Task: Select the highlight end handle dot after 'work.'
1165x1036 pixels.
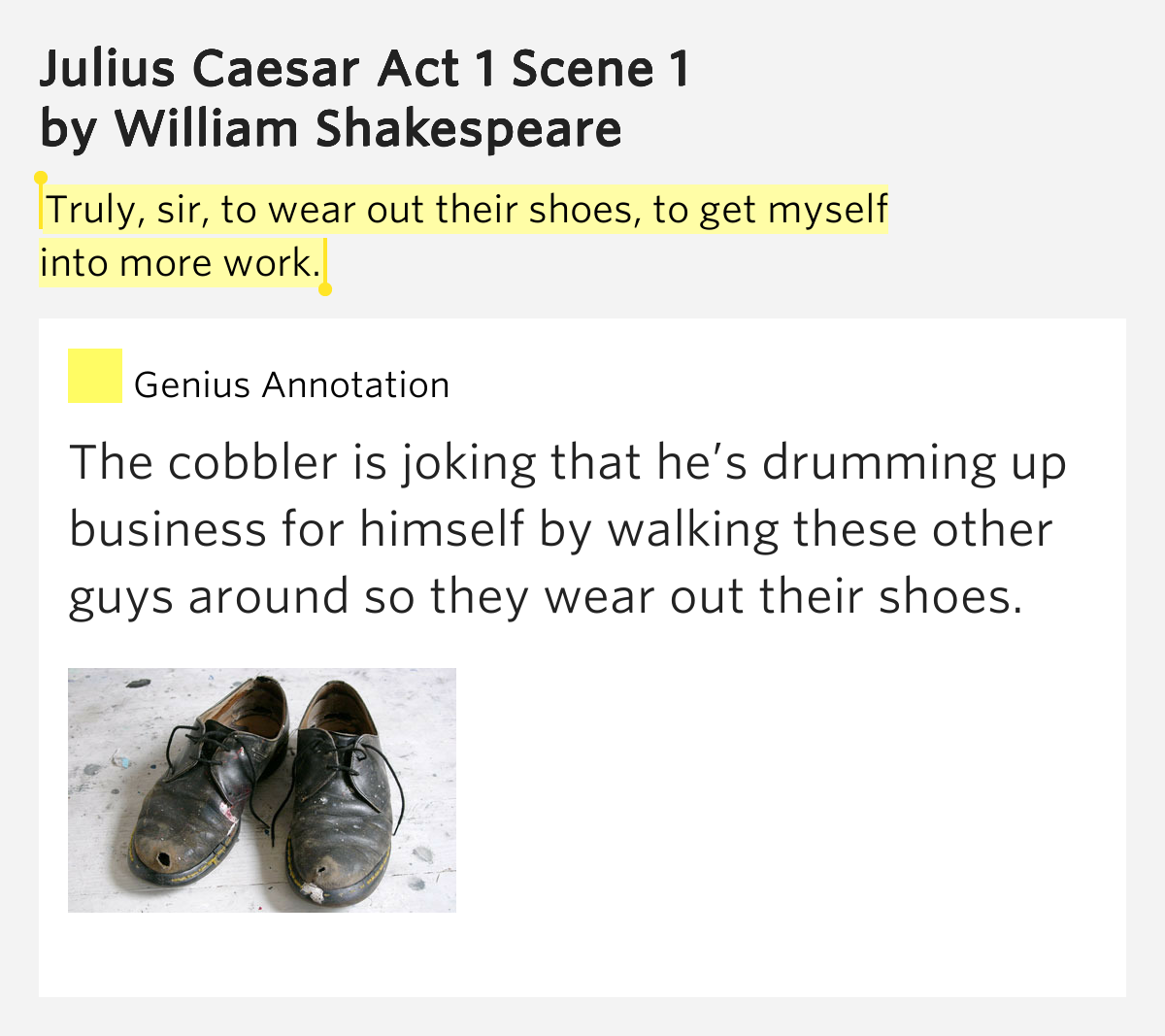Action: [x=325, y=289]
